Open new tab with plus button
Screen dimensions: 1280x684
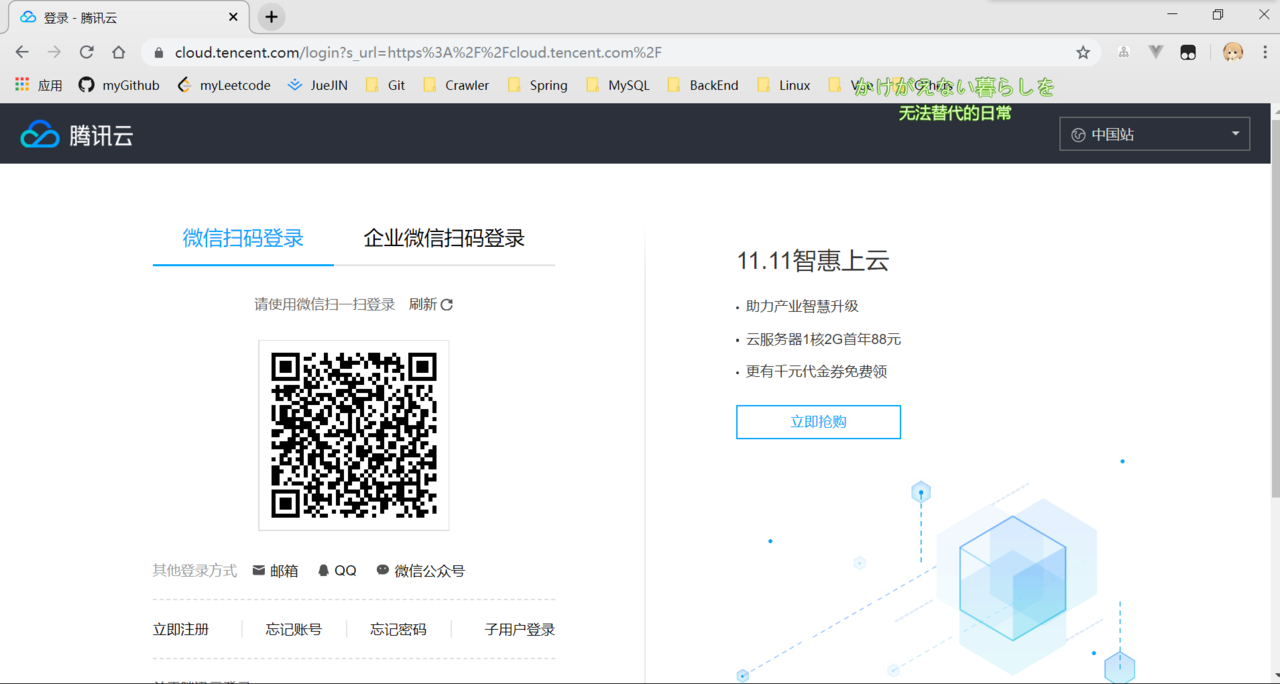(x=271, y=17)
